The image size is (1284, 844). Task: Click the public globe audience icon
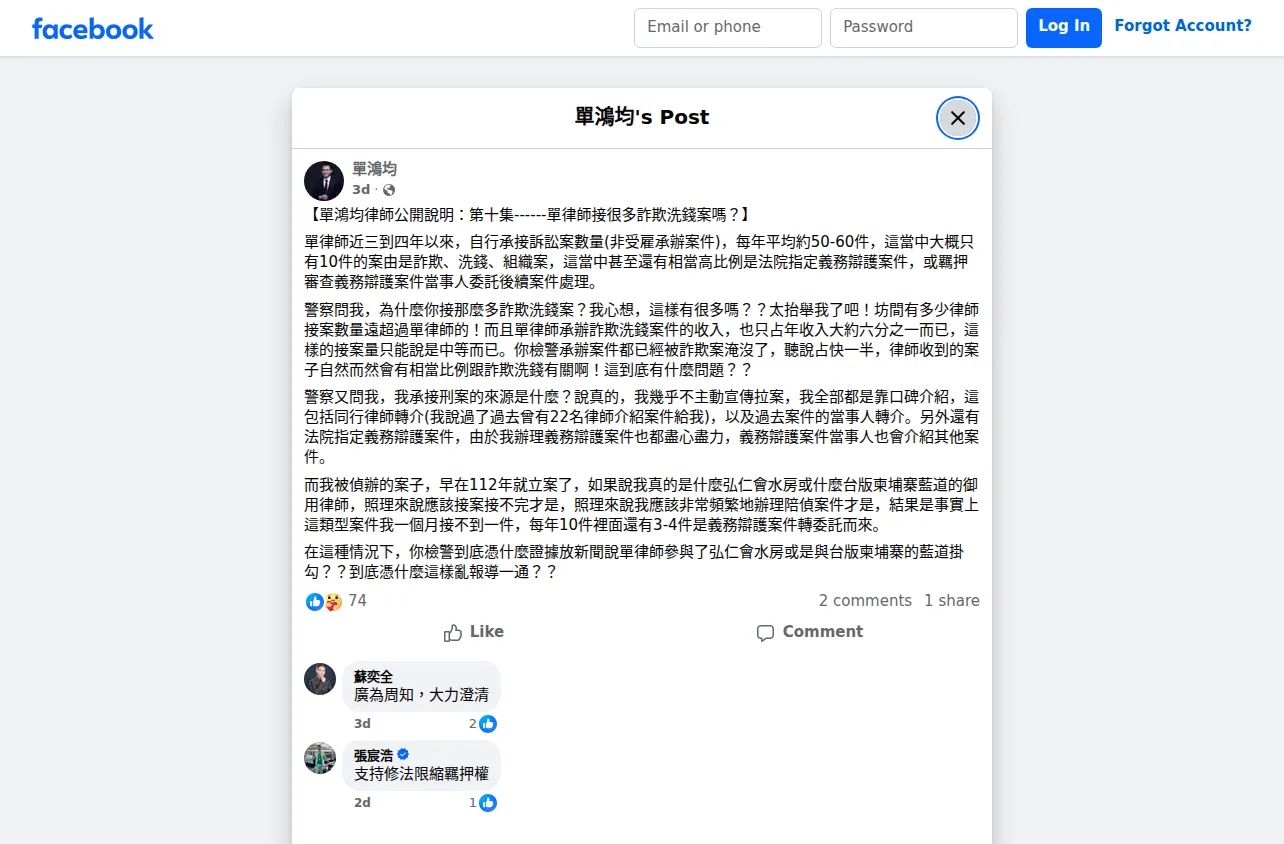tap(389, 190)
